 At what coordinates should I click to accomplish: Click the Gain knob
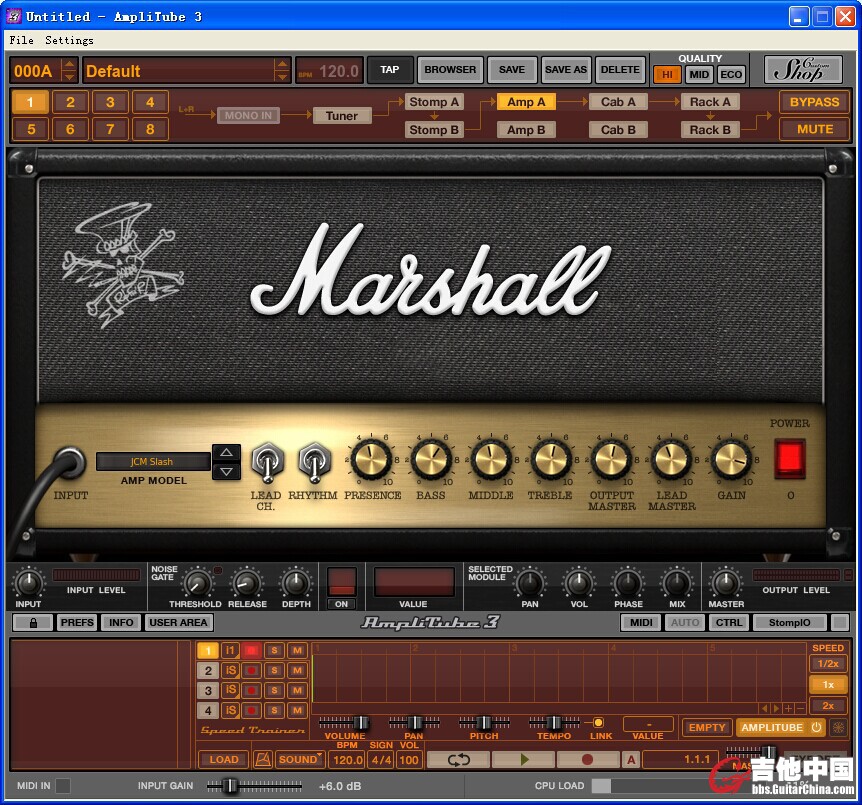click(731, 459)
